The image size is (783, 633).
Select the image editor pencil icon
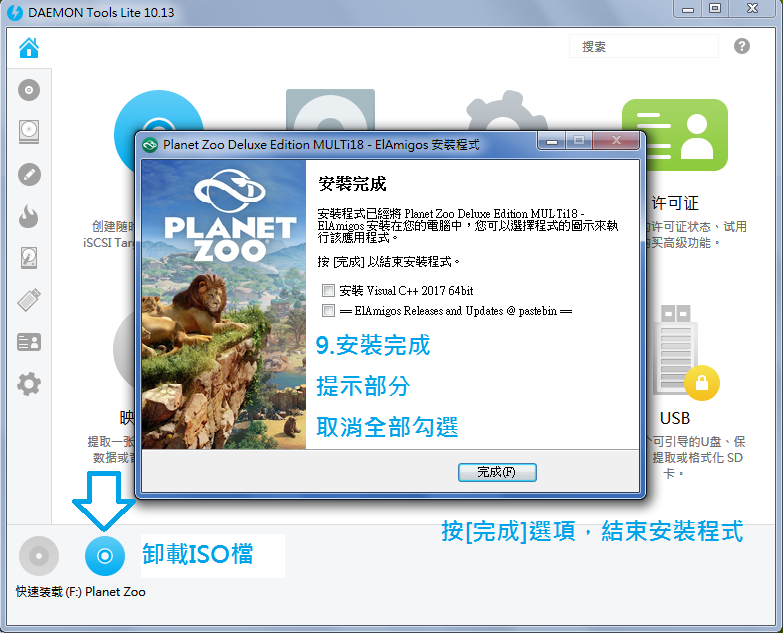click(x=29, y=175)
